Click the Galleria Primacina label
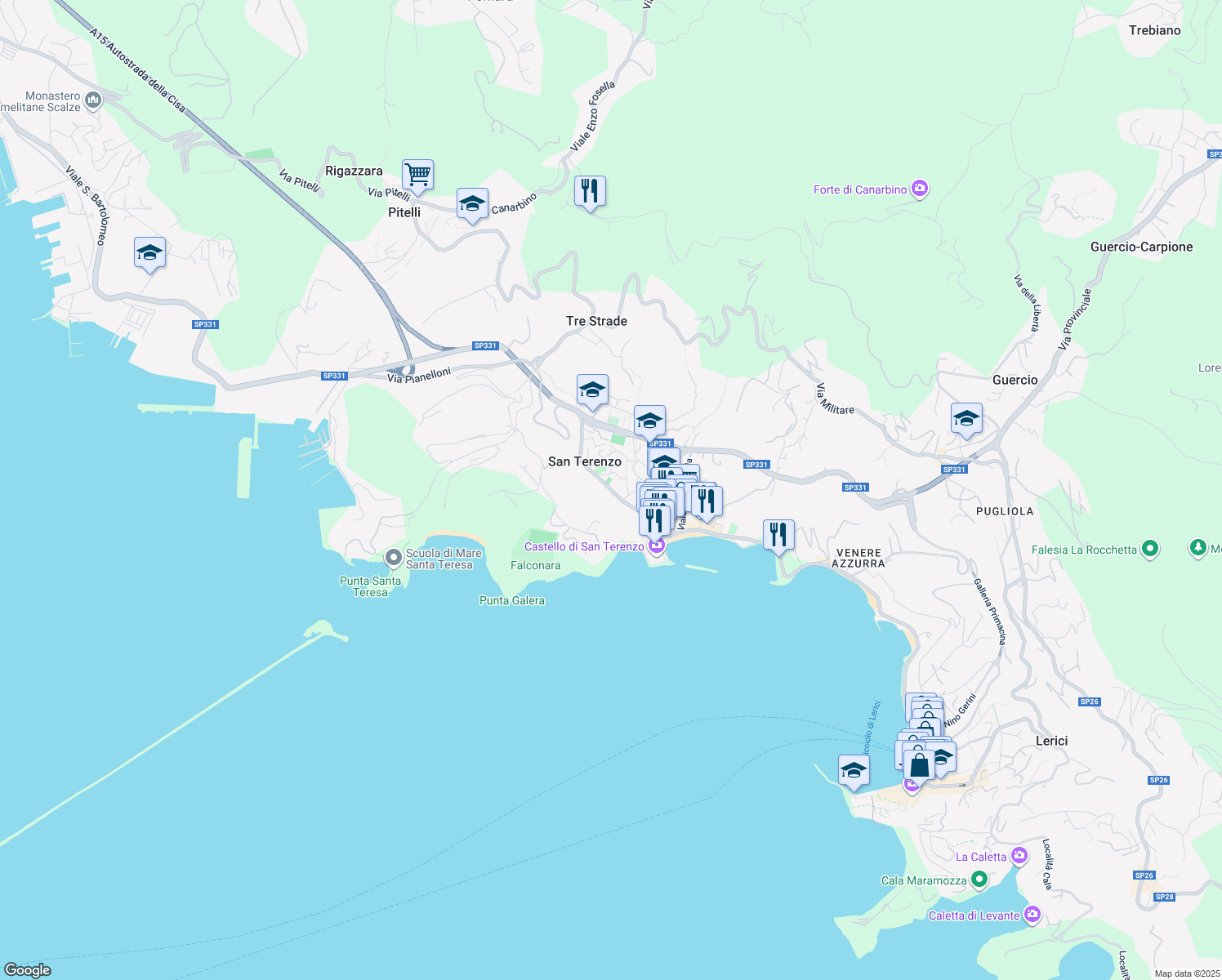1222x980 pixels. 990,612
